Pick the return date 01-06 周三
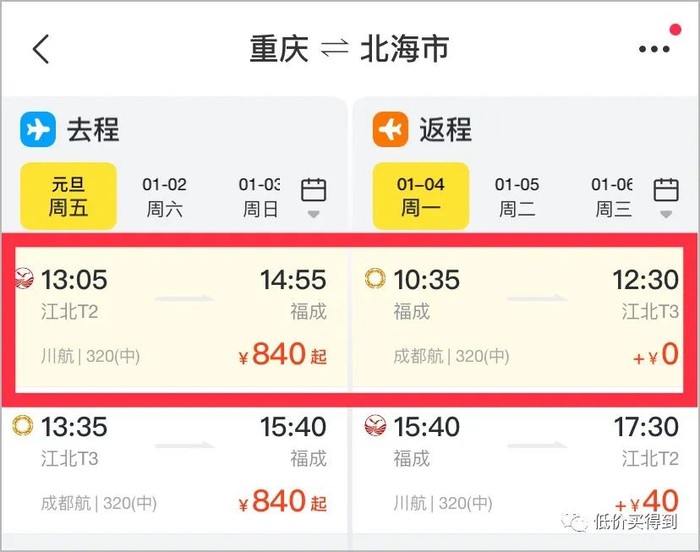This screenshot has width=700, height=552. tap(611, 196)
